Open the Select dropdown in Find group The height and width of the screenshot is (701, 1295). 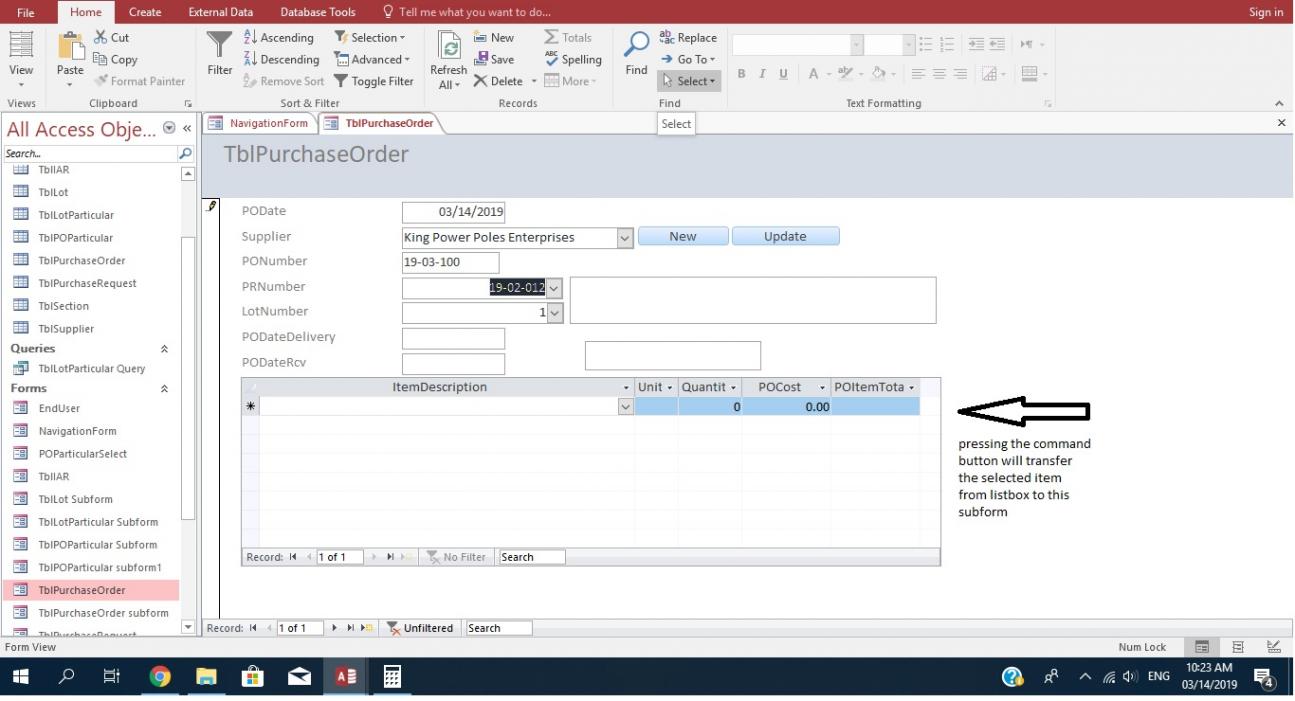coord(689,81)
